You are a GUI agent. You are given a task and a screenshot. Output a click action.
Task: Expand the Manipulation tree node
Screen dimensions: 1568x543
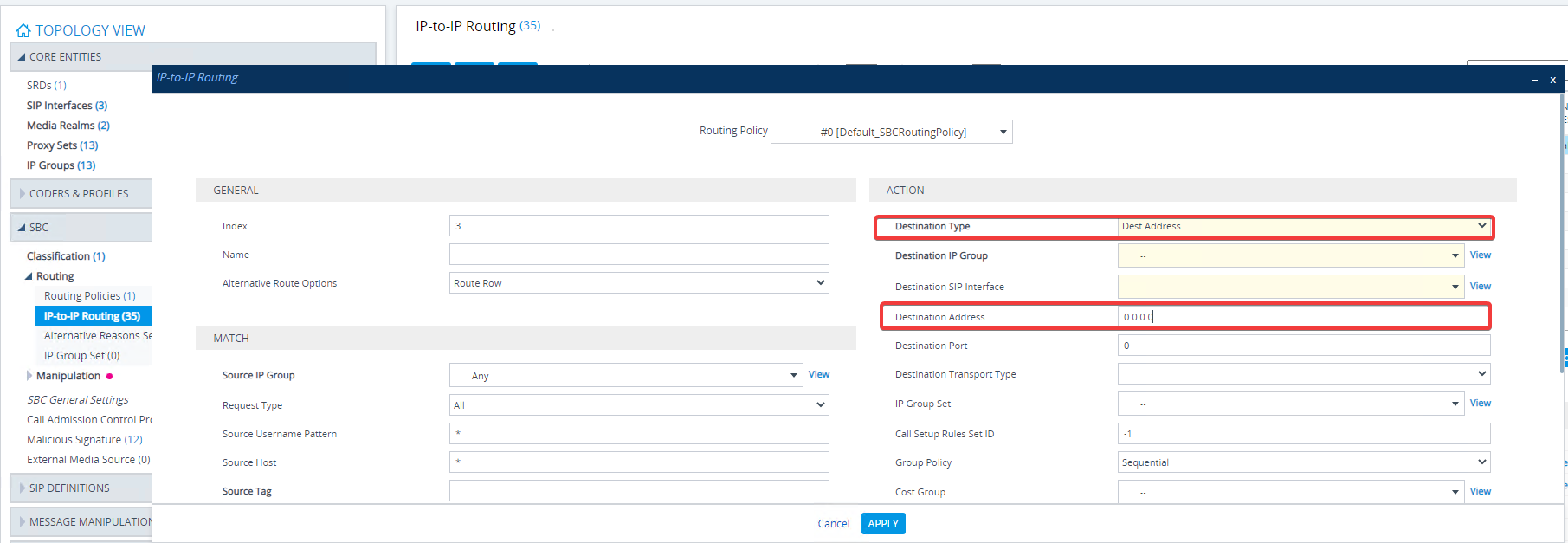pos(29,376)
